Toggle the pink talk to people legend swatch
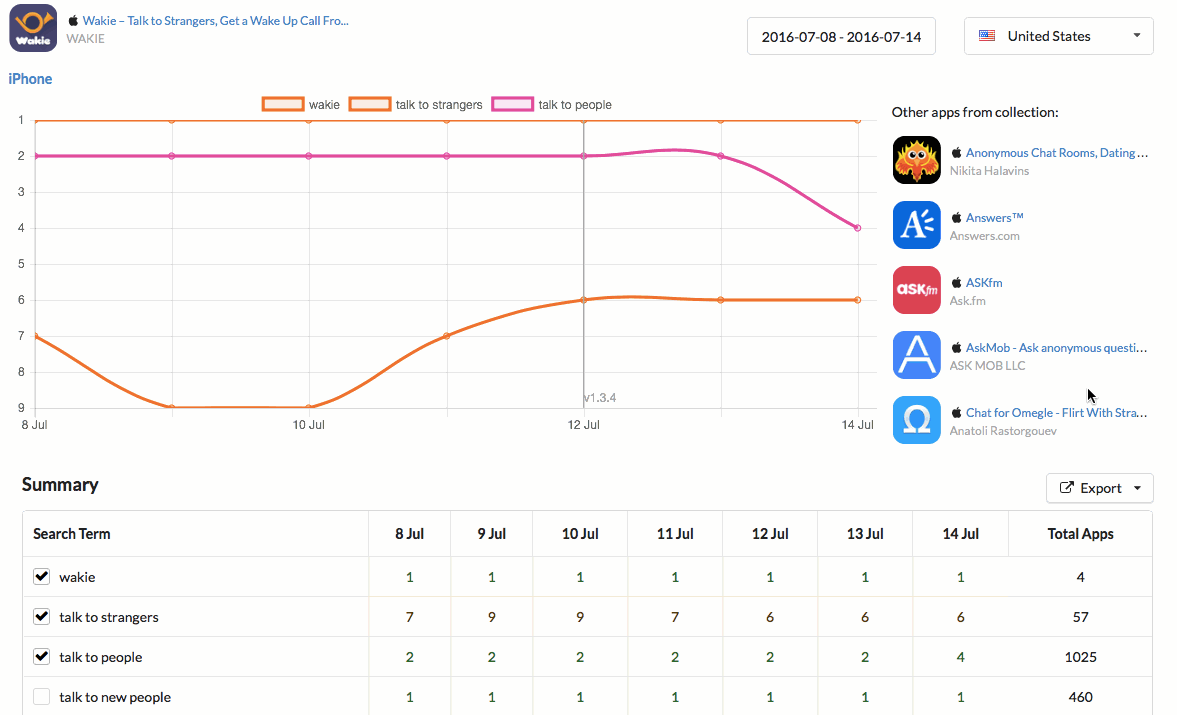Viewport: 1177px width, 715px height. pos(513,104)
